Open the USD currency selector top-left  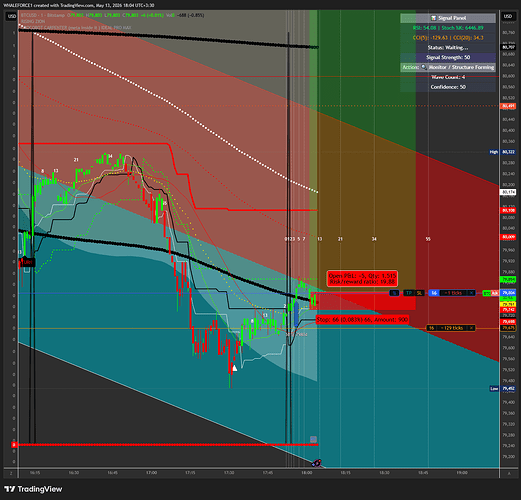12,16
